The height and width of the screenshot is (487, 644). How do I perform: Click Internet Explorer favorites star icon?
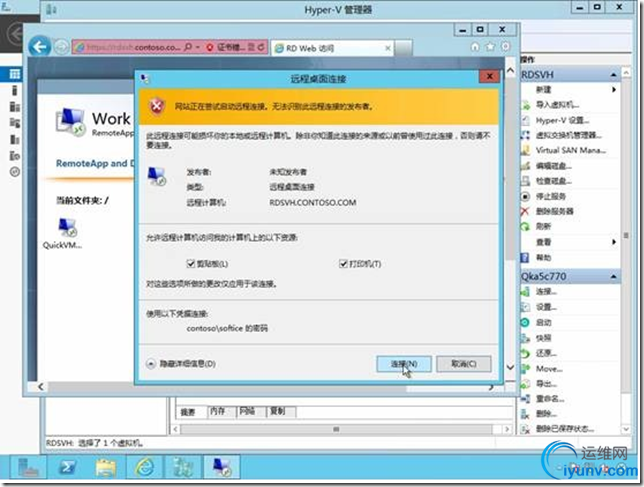pos(490,47)
